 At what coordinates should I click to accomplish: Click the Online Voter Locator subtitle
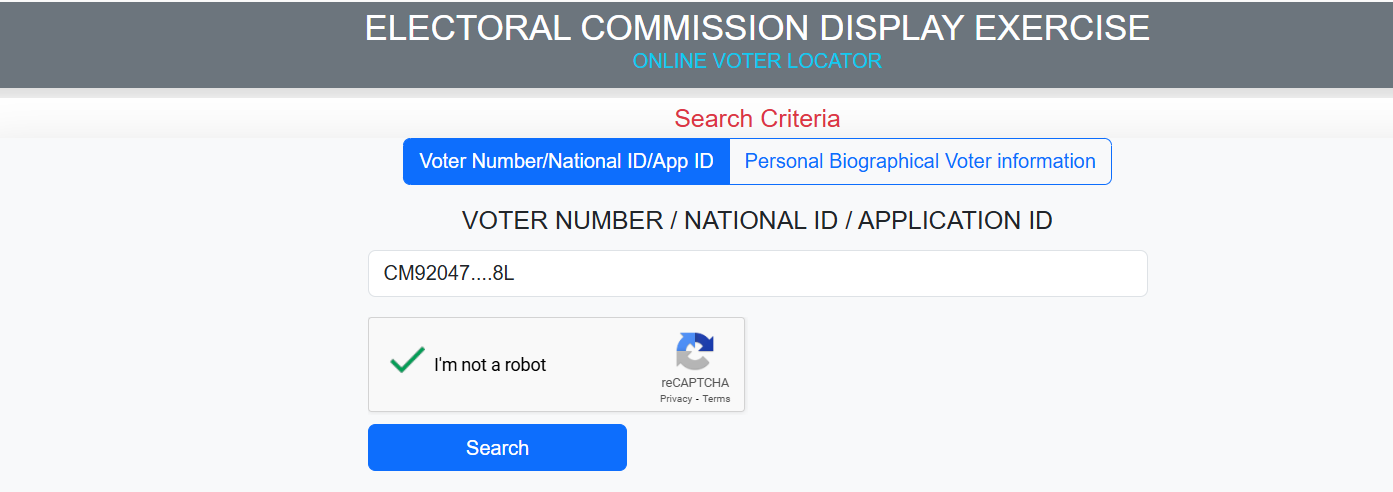(x=757, y=61)
